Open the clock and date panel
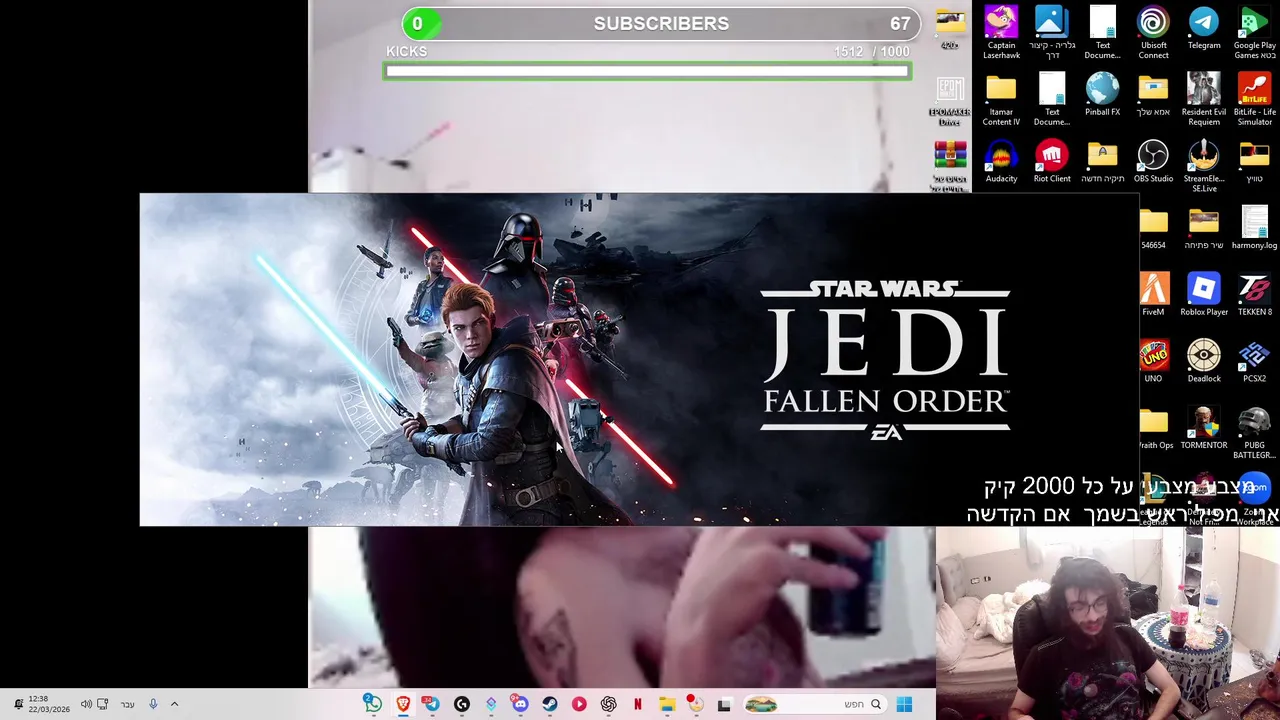The image size is (1280, 720). 49,704
